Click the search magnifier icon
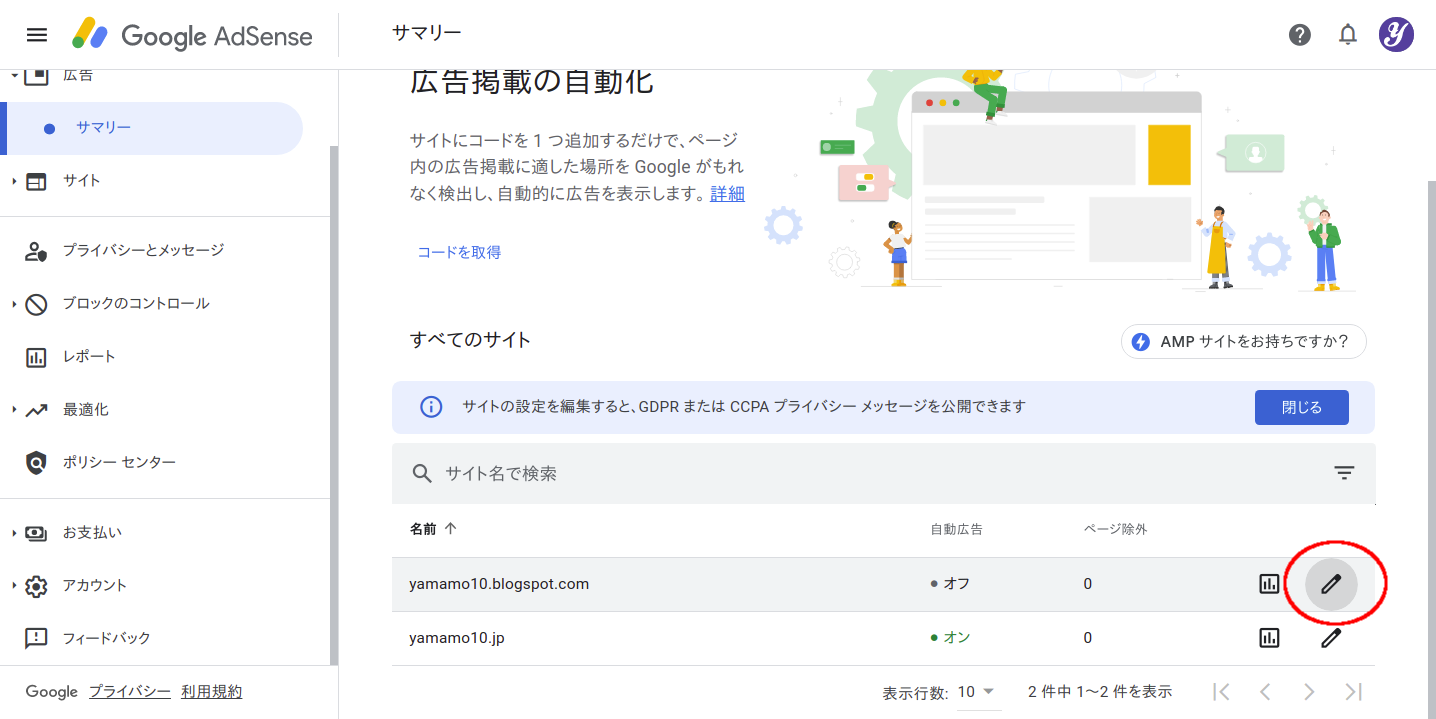Image resolution: width=1436 pixels, height=719 pixels. point(422,473)
